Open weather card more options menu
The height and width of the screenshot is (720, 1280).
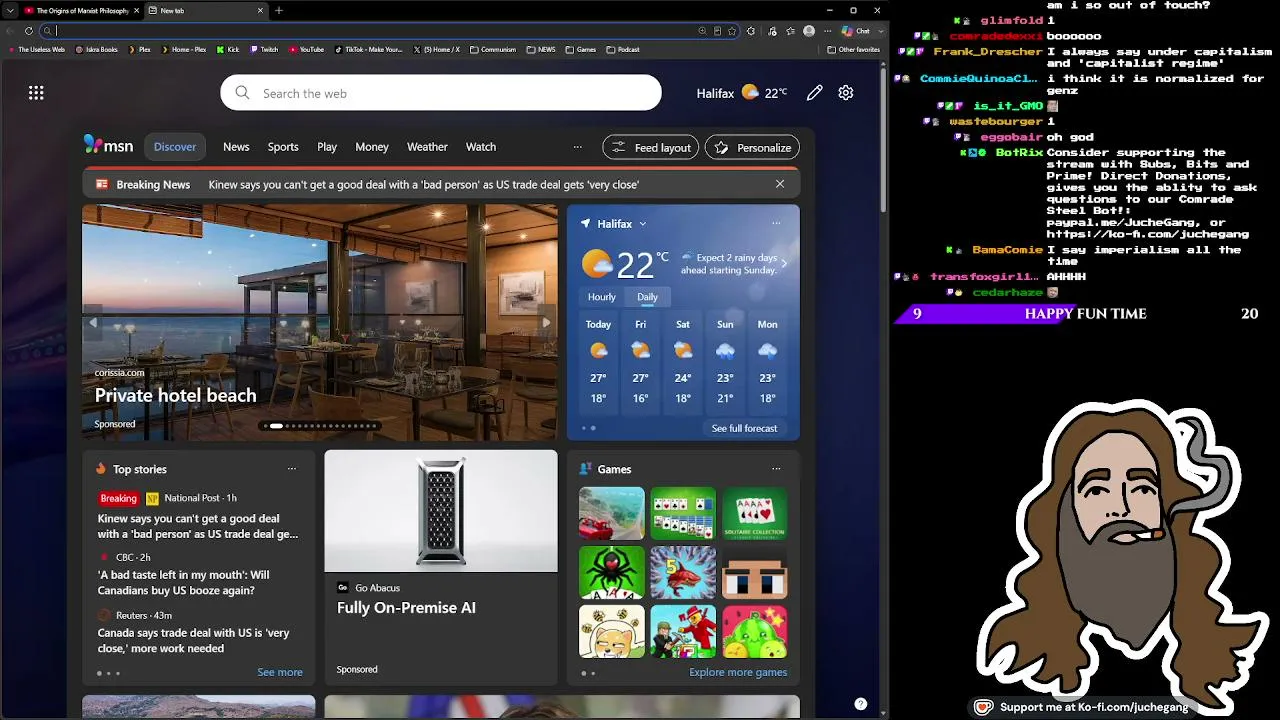pyautogui.click(x=776, y=224)
